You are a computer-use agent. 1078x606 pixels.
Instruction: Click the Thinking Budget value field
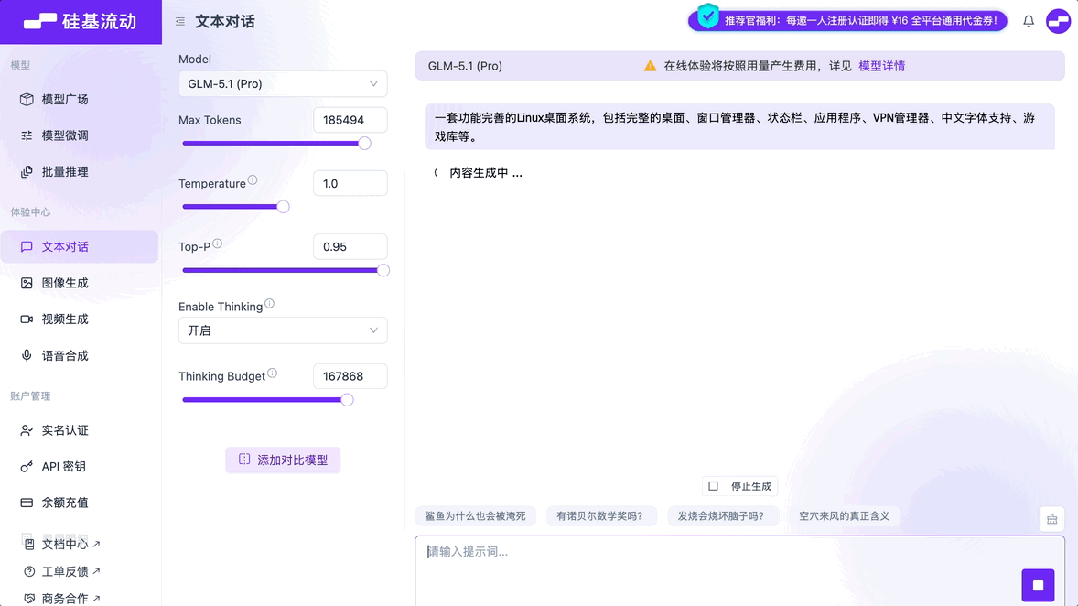coord(350,376)
